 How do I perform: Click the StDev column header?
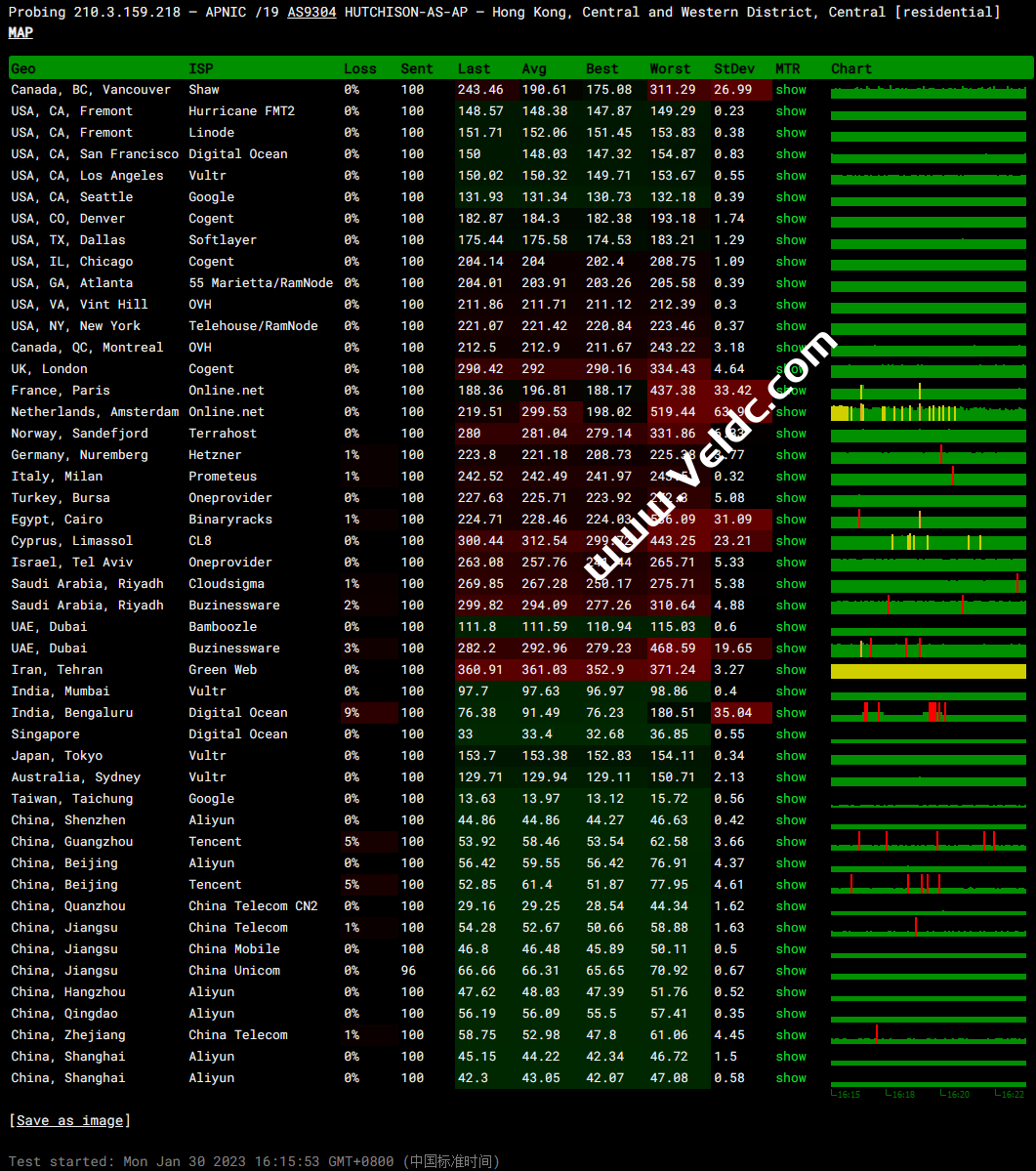tap(734, 68)
